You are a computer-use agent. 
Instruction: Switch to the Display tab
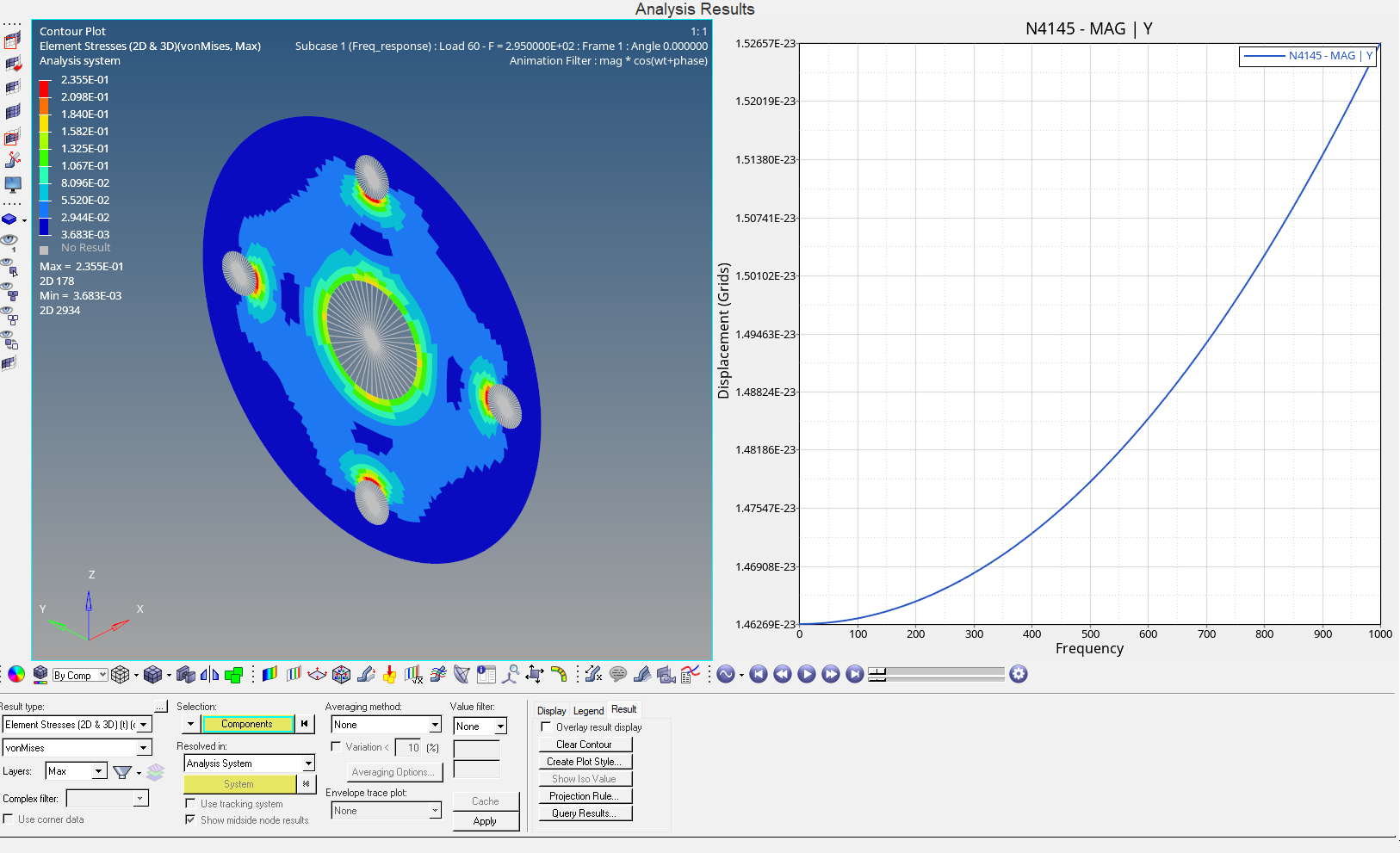click(551, 710)
